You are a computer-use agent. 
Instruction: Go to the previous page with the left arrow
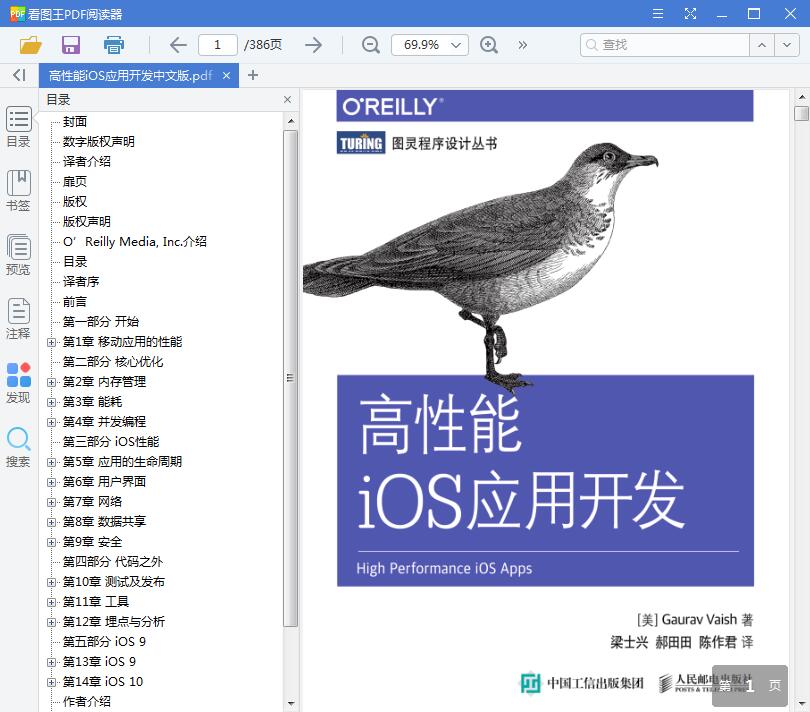point(178,45)
